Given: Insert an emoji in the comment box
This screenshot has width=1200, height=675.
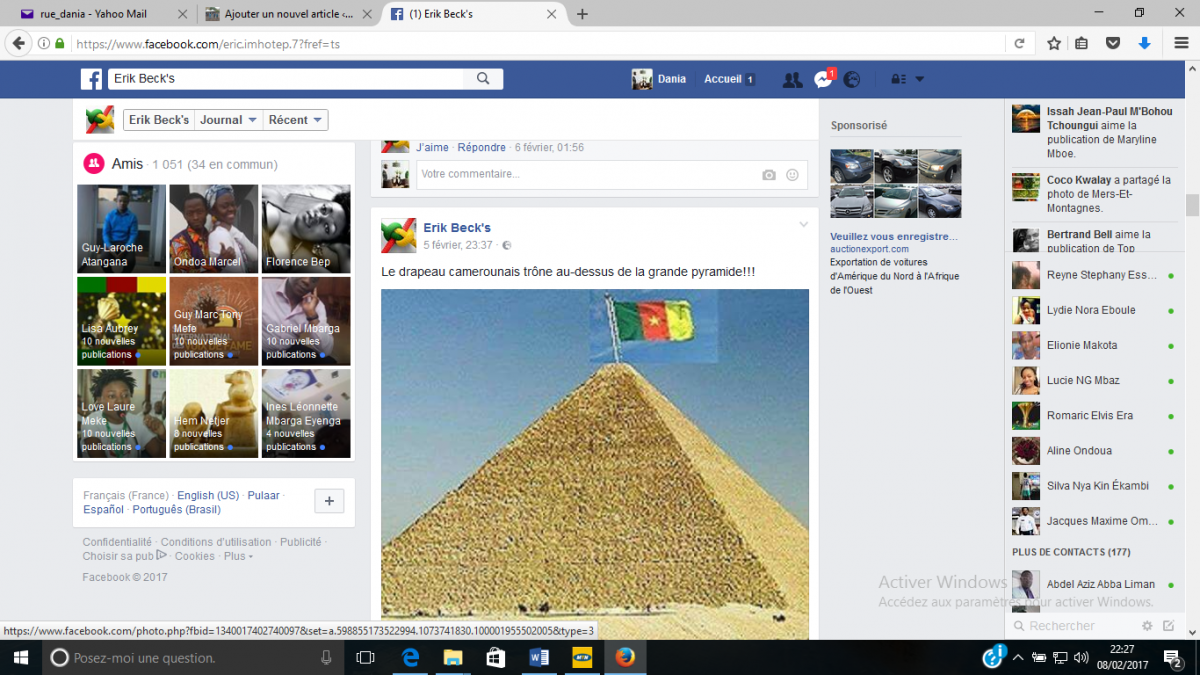Looking at the screenshot, I should click(x=792, y=175).
